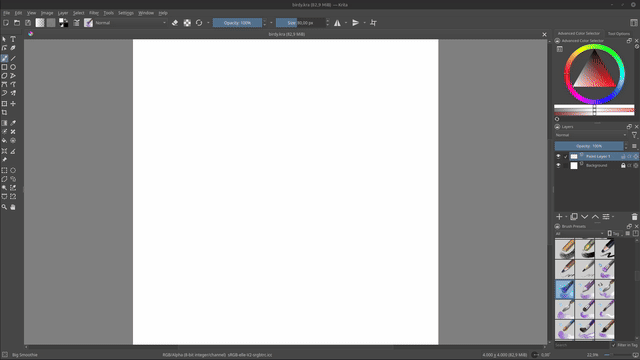Select the Ellipse shape tool

13,67
